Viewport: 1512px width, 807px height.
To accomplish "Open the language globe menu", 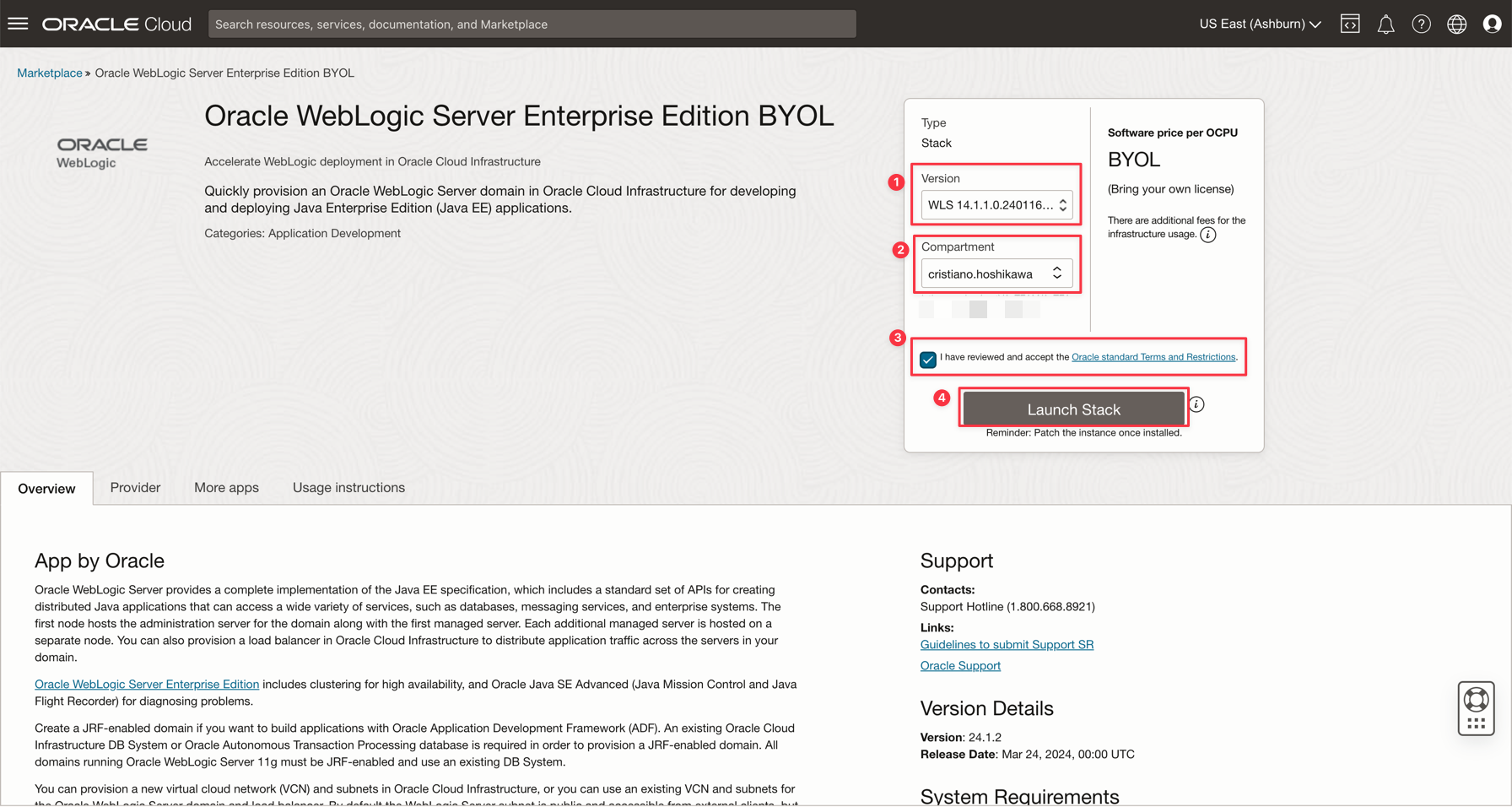I will [x=1456, y=24].
